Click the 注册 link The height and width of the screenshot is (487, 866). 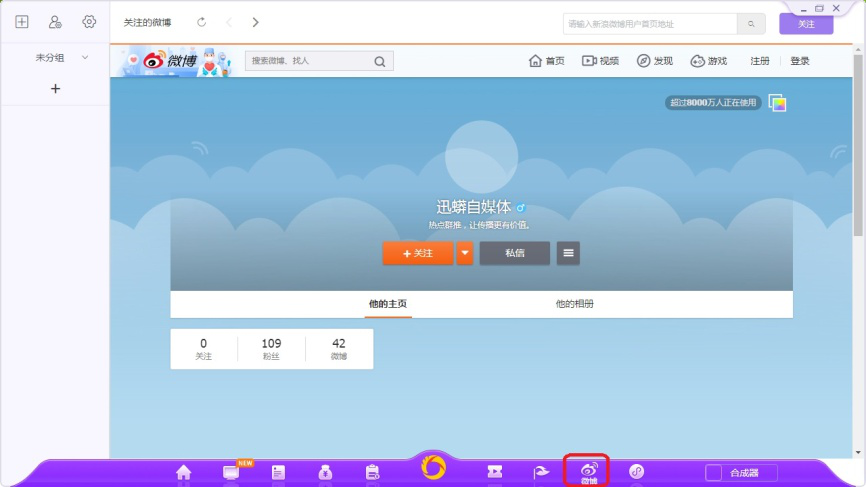tap(759, 61)
